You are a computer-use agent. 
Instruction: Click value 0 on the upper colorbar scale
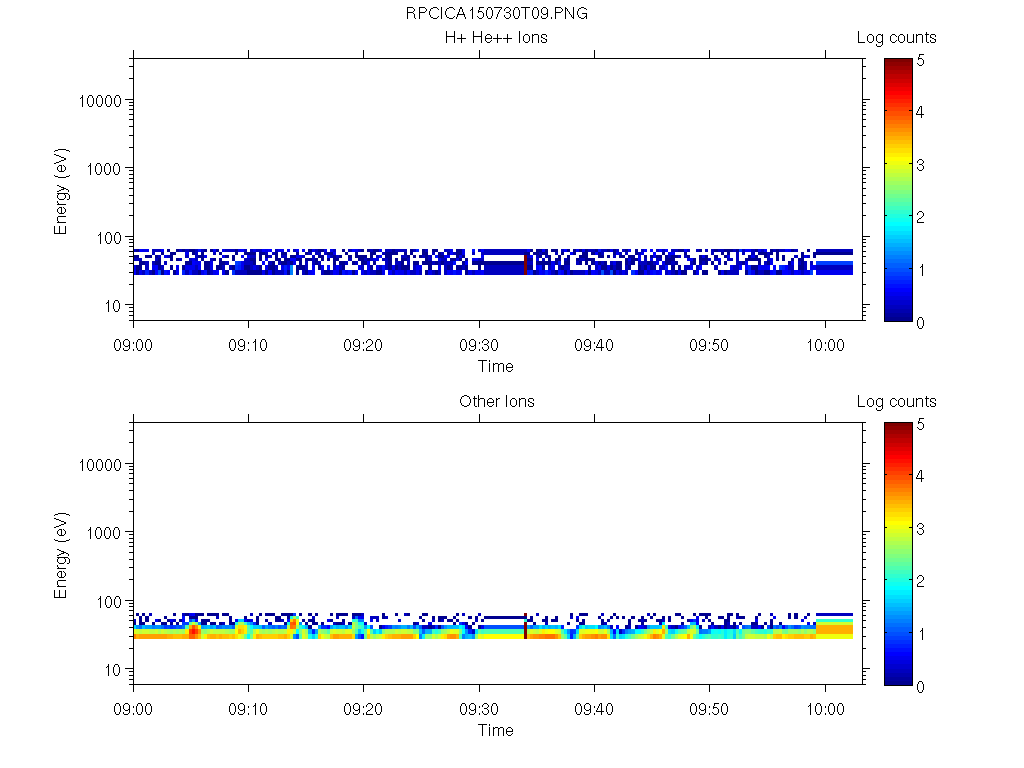pyautogui.click(x=920, y=323)
